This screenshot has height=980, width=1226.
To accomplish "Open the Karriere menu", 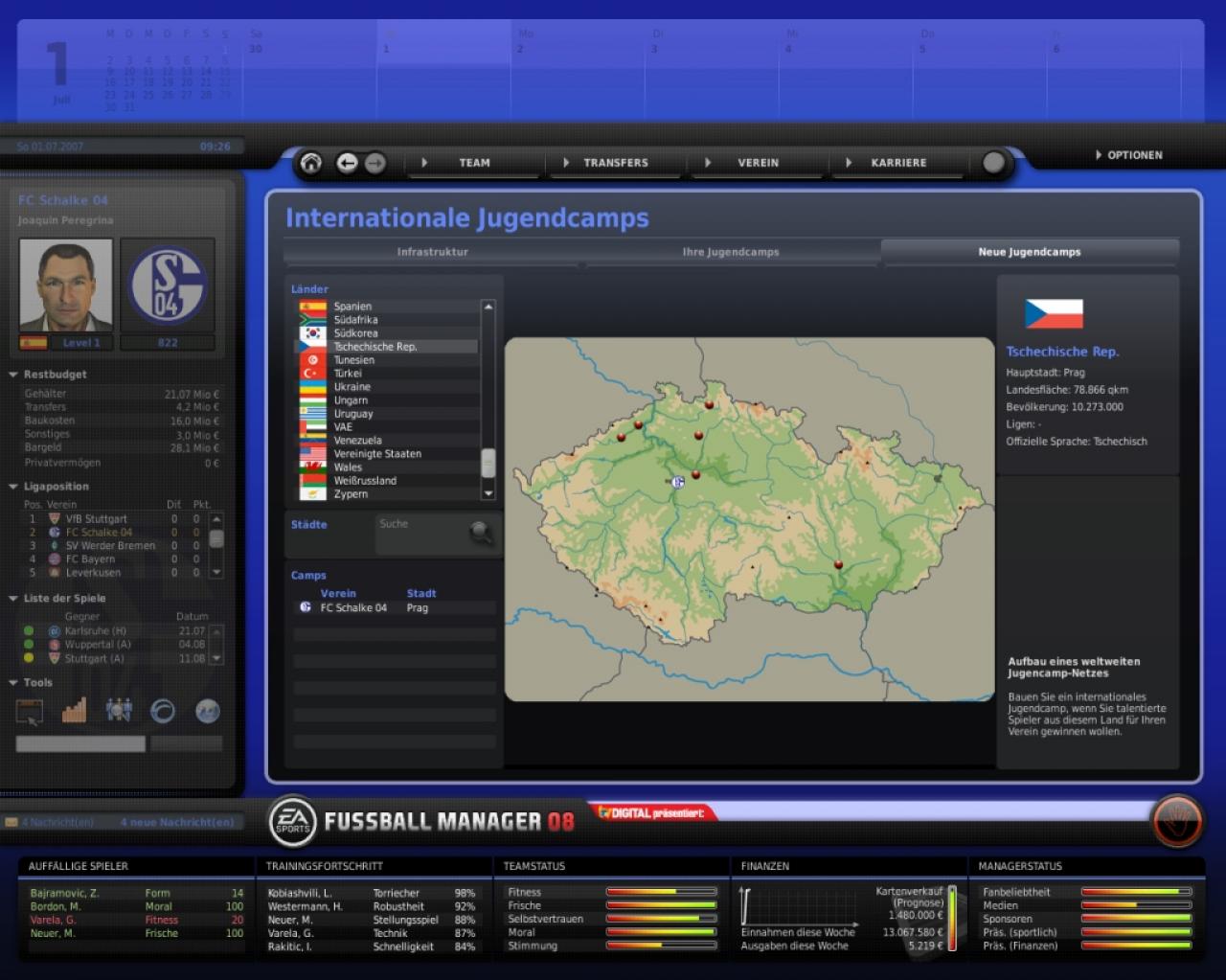I will pos(898,163).
